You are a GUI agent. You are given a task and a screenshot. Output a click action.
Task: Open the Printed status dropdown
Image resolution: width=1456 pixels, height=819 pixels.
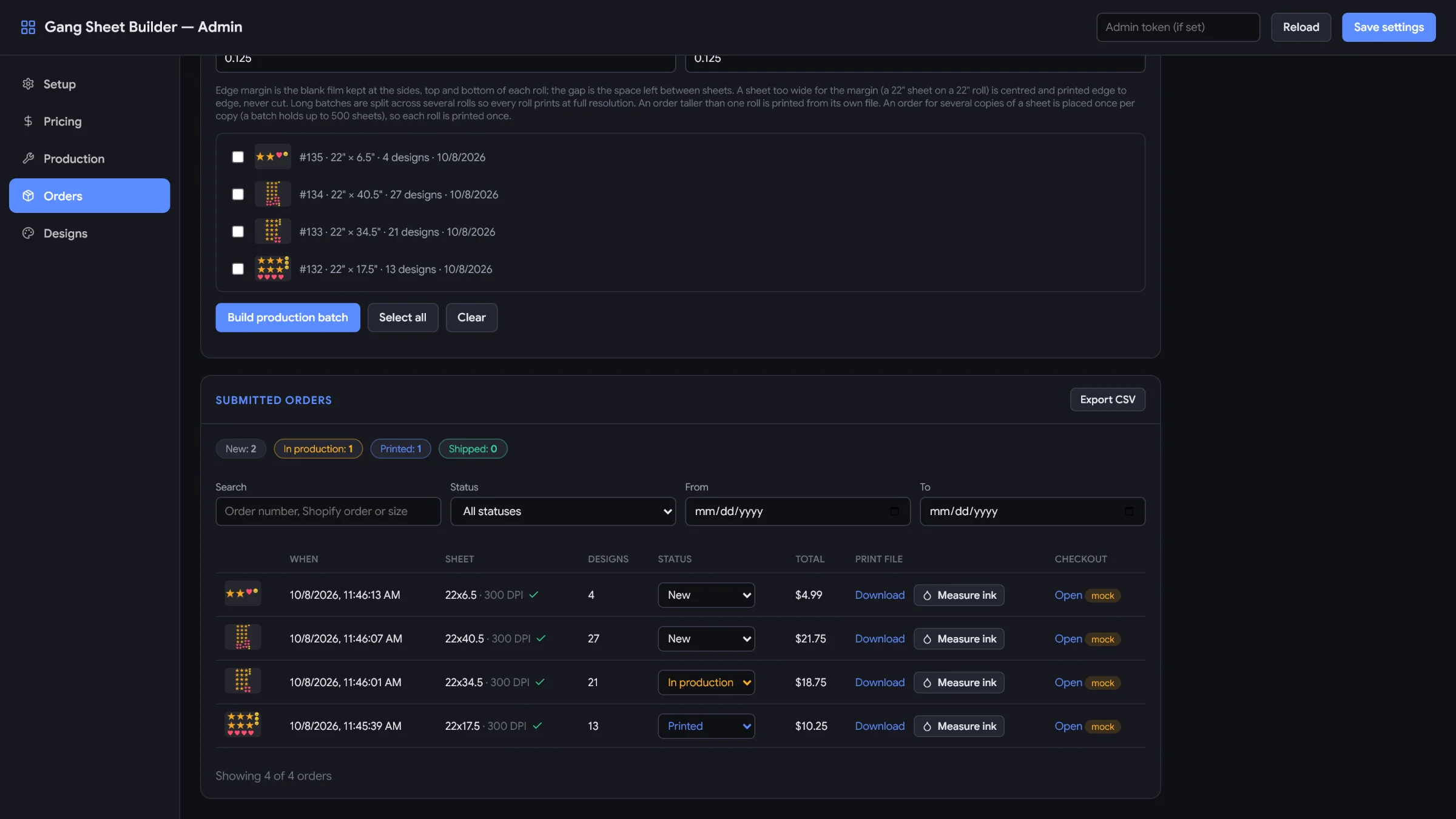[706, 726]
